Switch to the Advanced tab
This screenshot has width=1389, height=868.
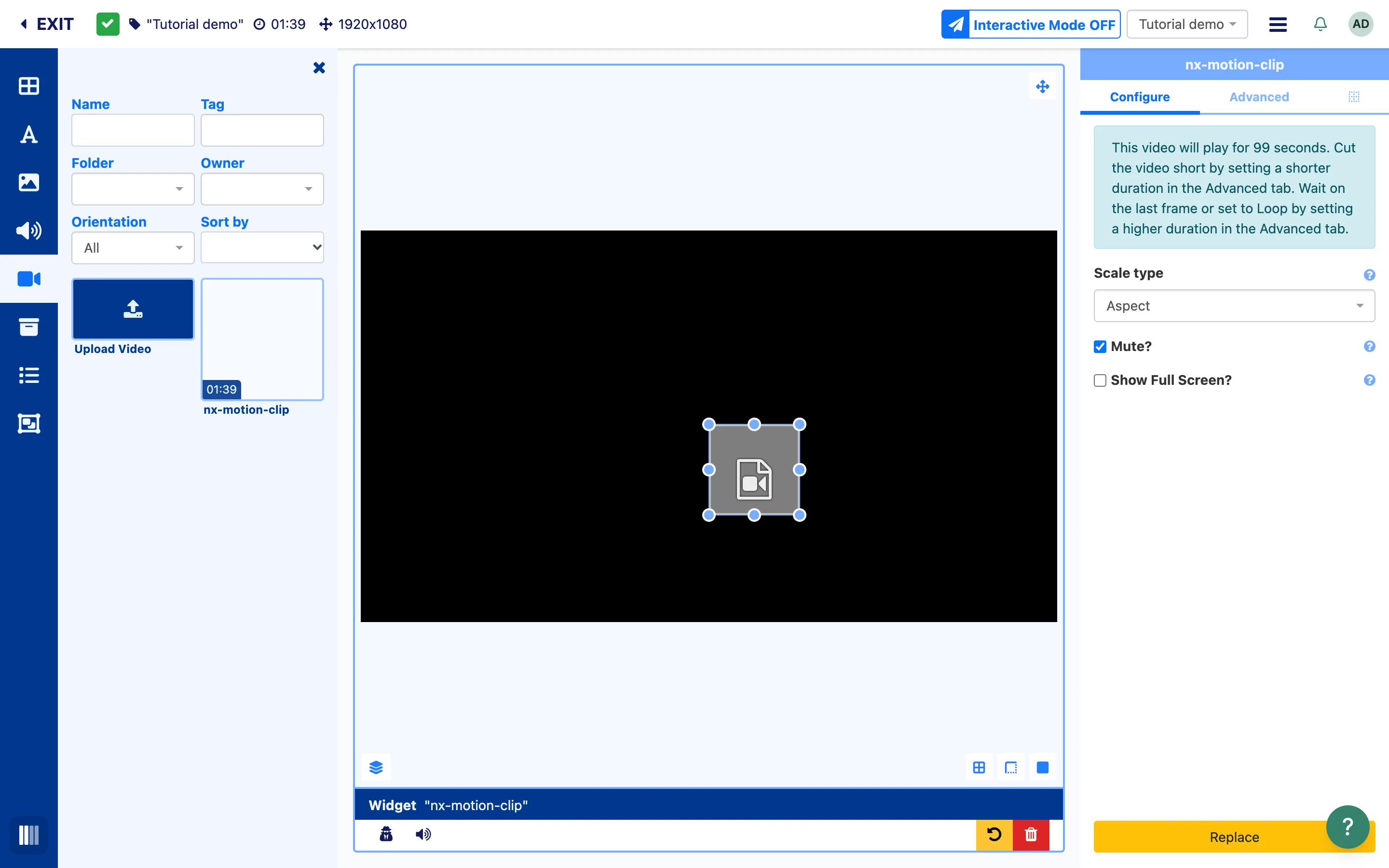point(1259,97)
